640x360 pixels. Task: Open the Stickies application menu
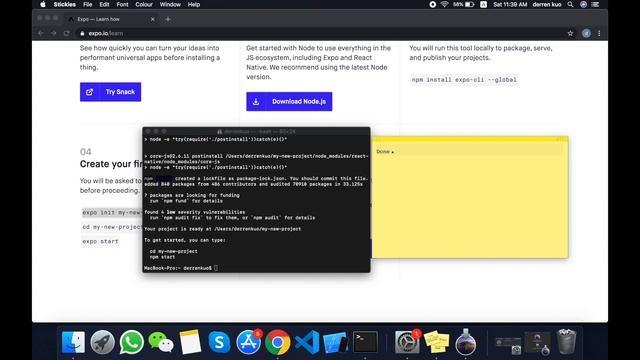point(64,4)
